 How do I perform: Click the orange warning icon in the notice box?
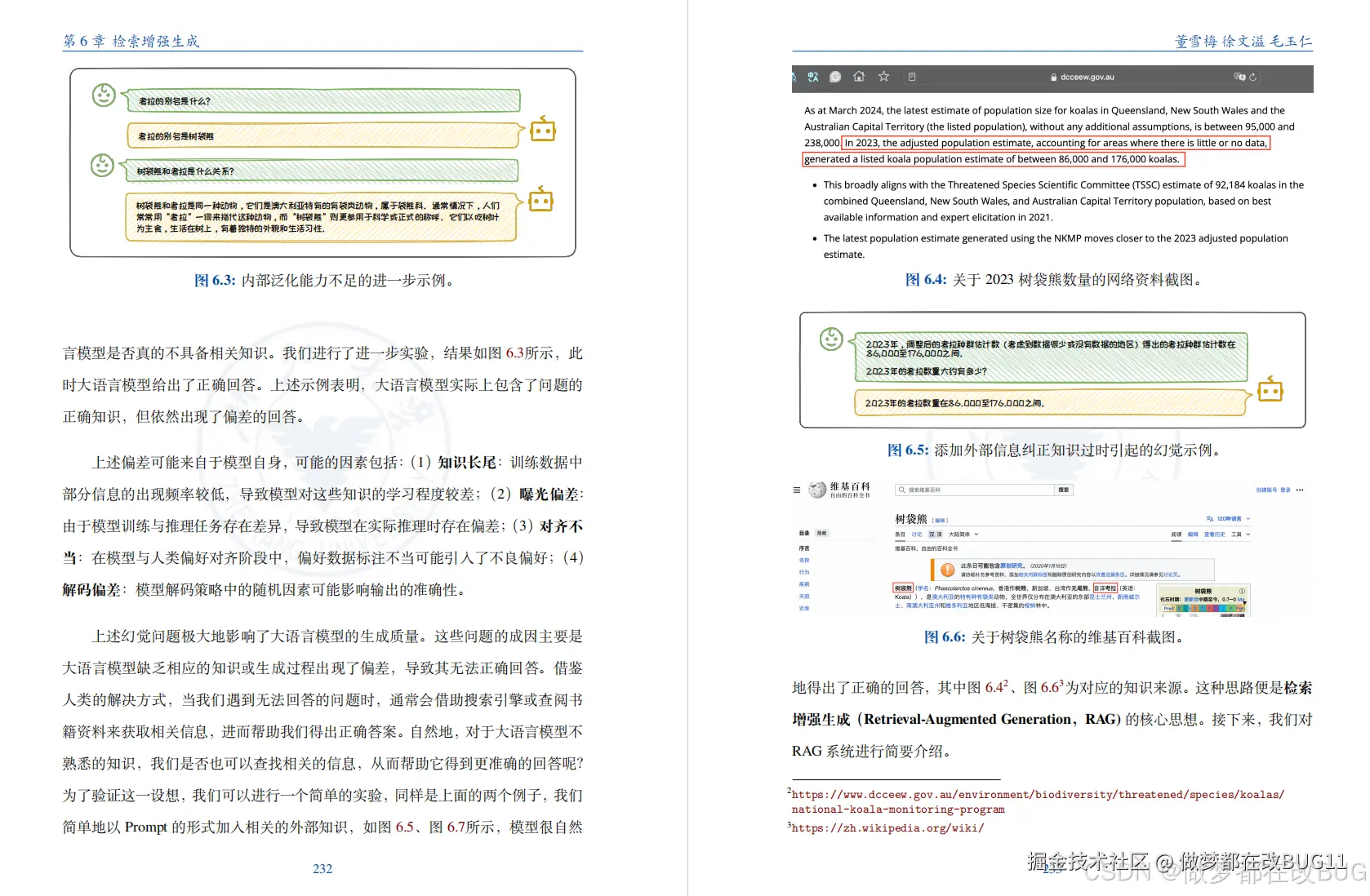click(x=947, y=570)
